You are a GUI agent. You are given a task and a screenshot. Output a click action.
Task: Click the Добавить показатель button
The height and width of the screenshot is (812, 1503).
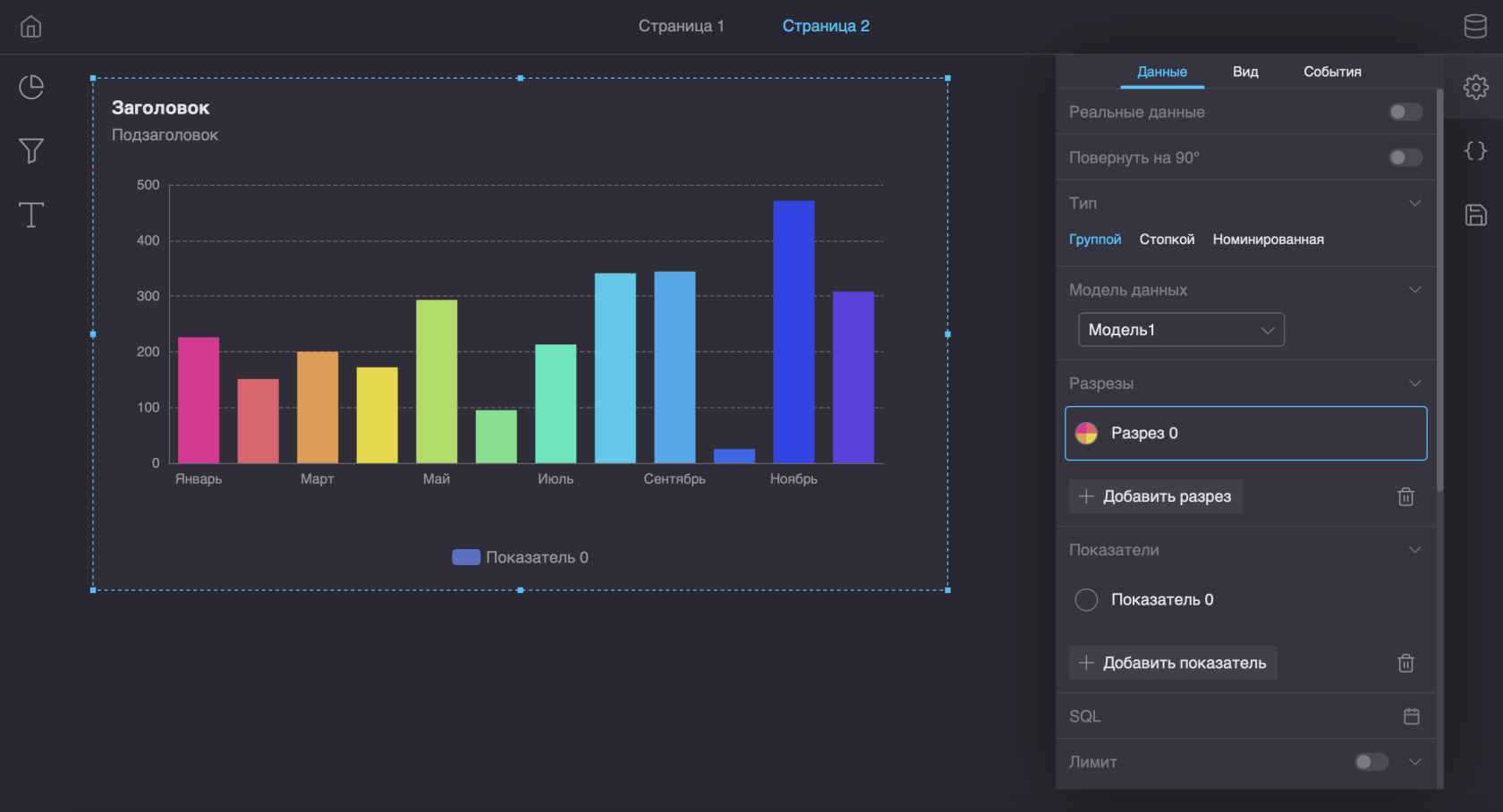pos(1173,663)
